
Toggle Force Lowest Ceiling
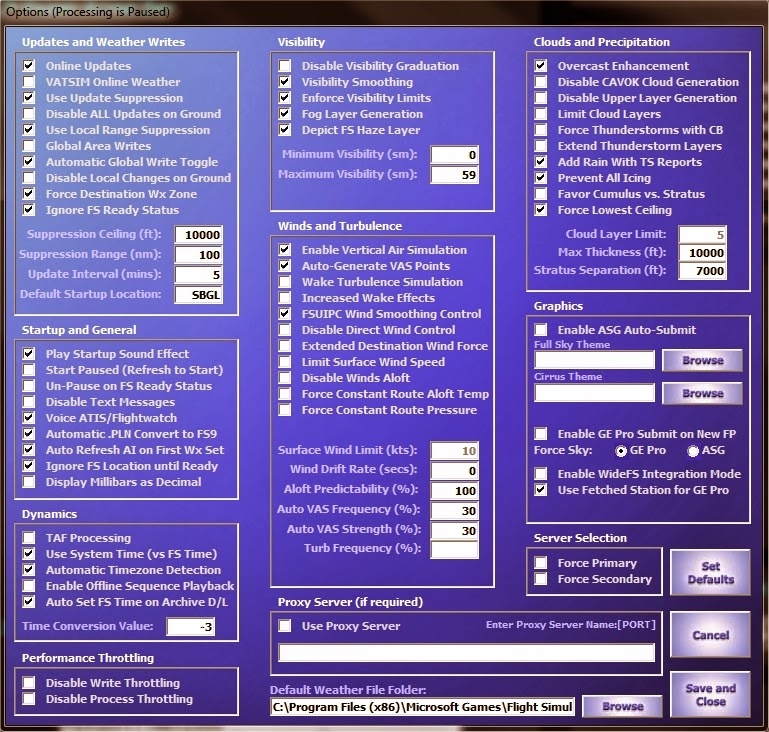pyautogui.click(x=540, y=210)
